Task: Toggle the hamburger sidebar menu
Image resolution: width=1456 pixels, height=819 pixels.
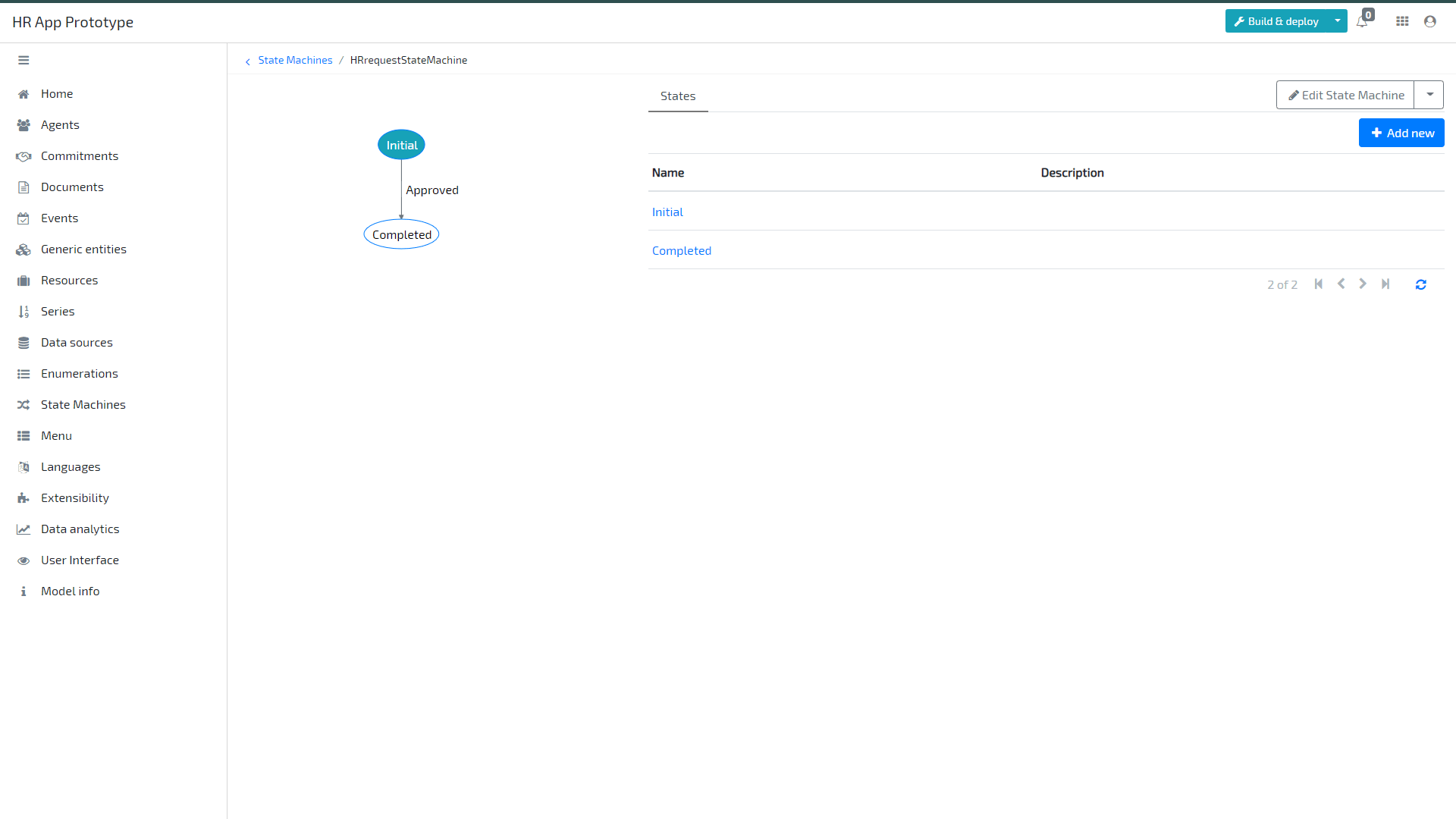Action: pyautogui.click(x=24, y=60)
